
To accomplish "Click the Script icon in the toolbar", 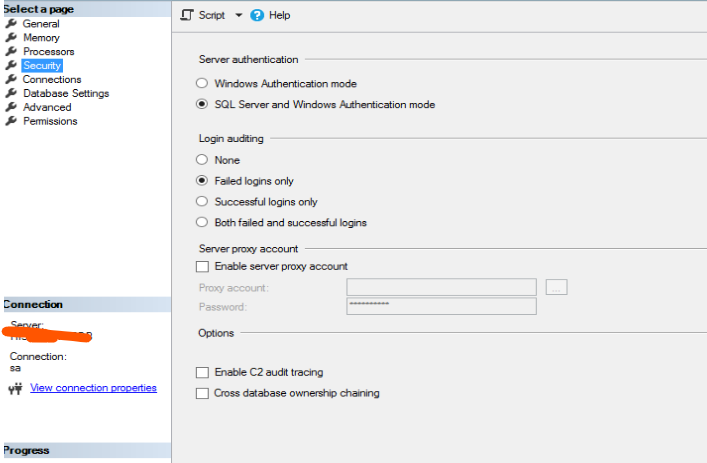I will (x=187, y=16).
